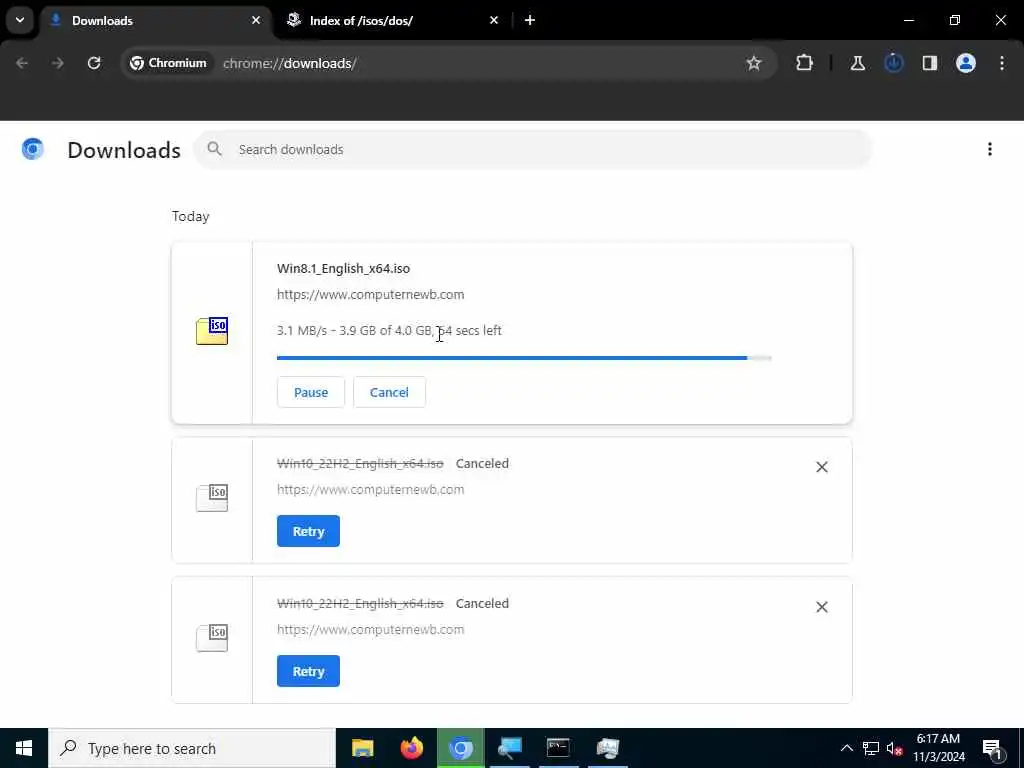Pause the Win8.1 download
This screenshot has height=768, width=1024.
311,392
